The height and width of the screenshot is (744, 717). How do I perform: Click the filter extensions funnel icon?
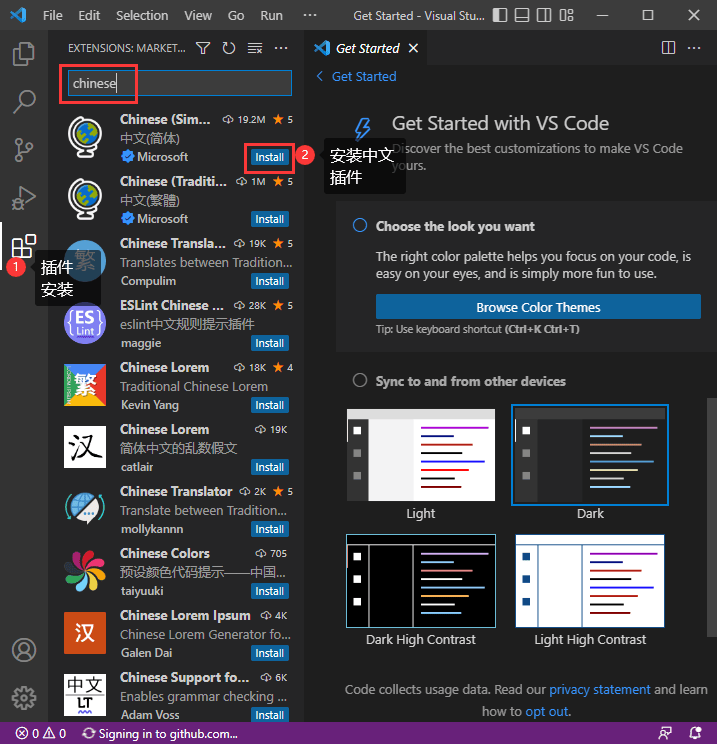pyautogui.click(x=203, y=48)
